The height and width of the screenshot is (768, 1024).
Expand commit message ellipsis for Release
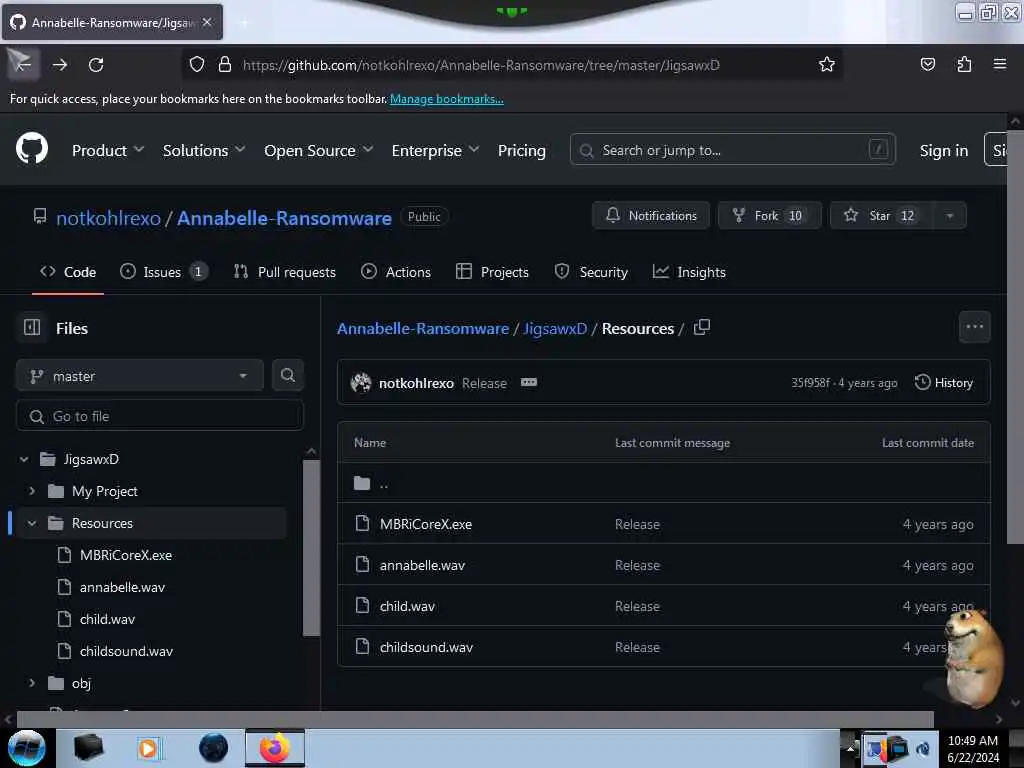point(528,382)
